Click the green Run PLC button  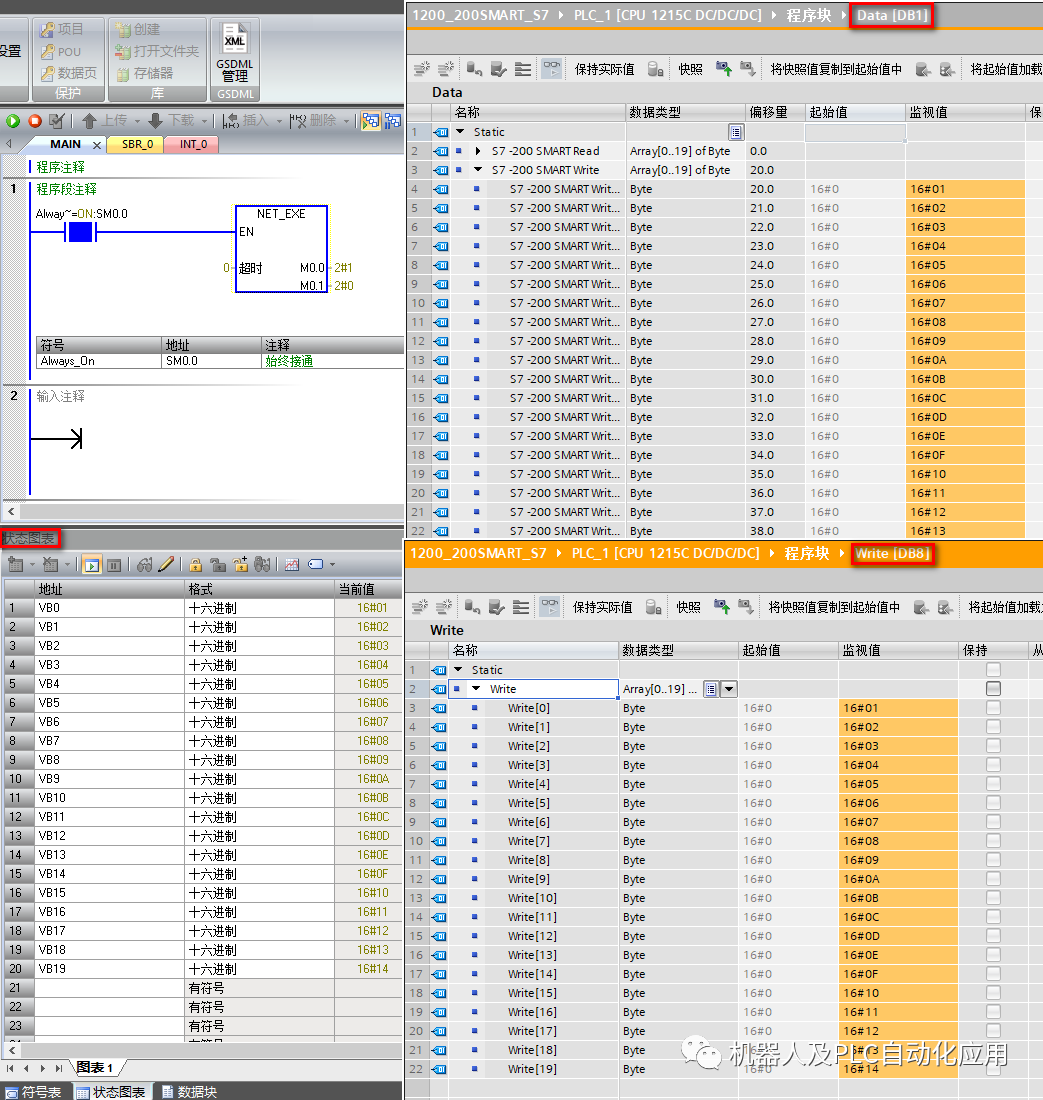tap(13, 121)
